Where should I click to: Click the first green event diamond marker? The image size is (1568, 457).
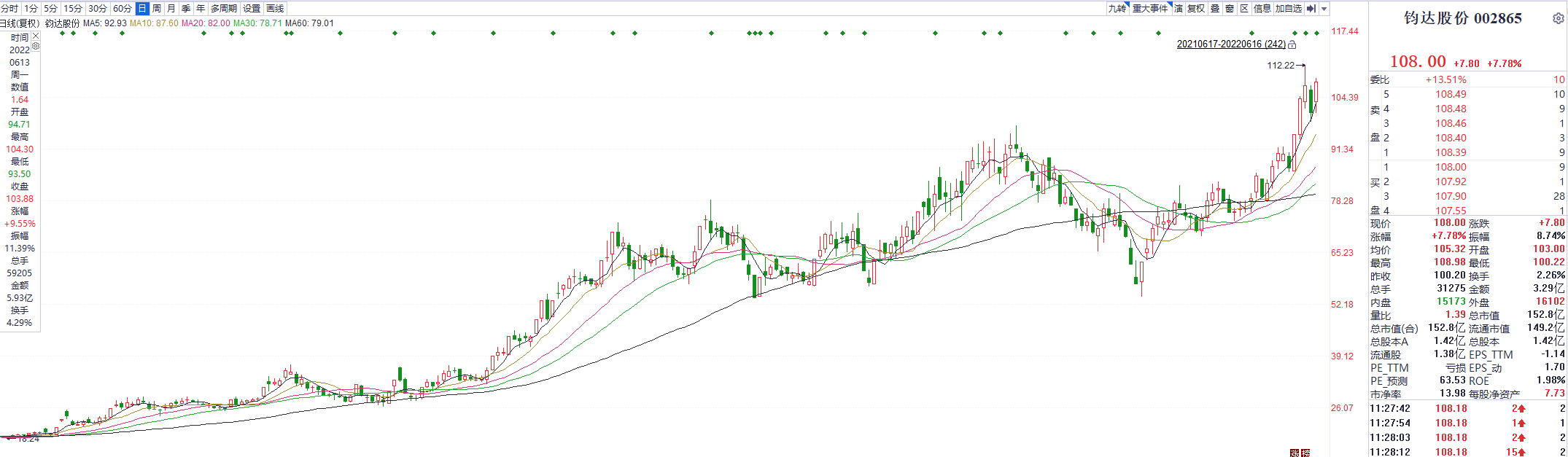point(62,34)
